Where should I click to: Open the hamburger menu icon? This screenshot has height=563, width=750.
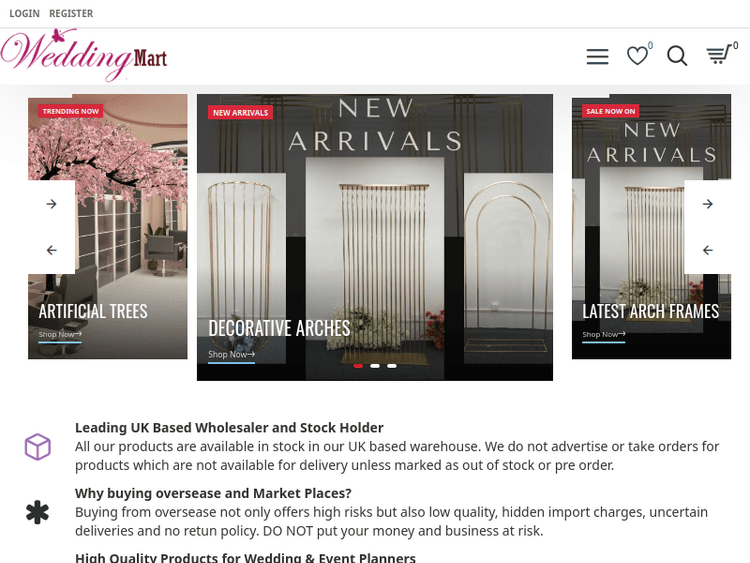597,56
